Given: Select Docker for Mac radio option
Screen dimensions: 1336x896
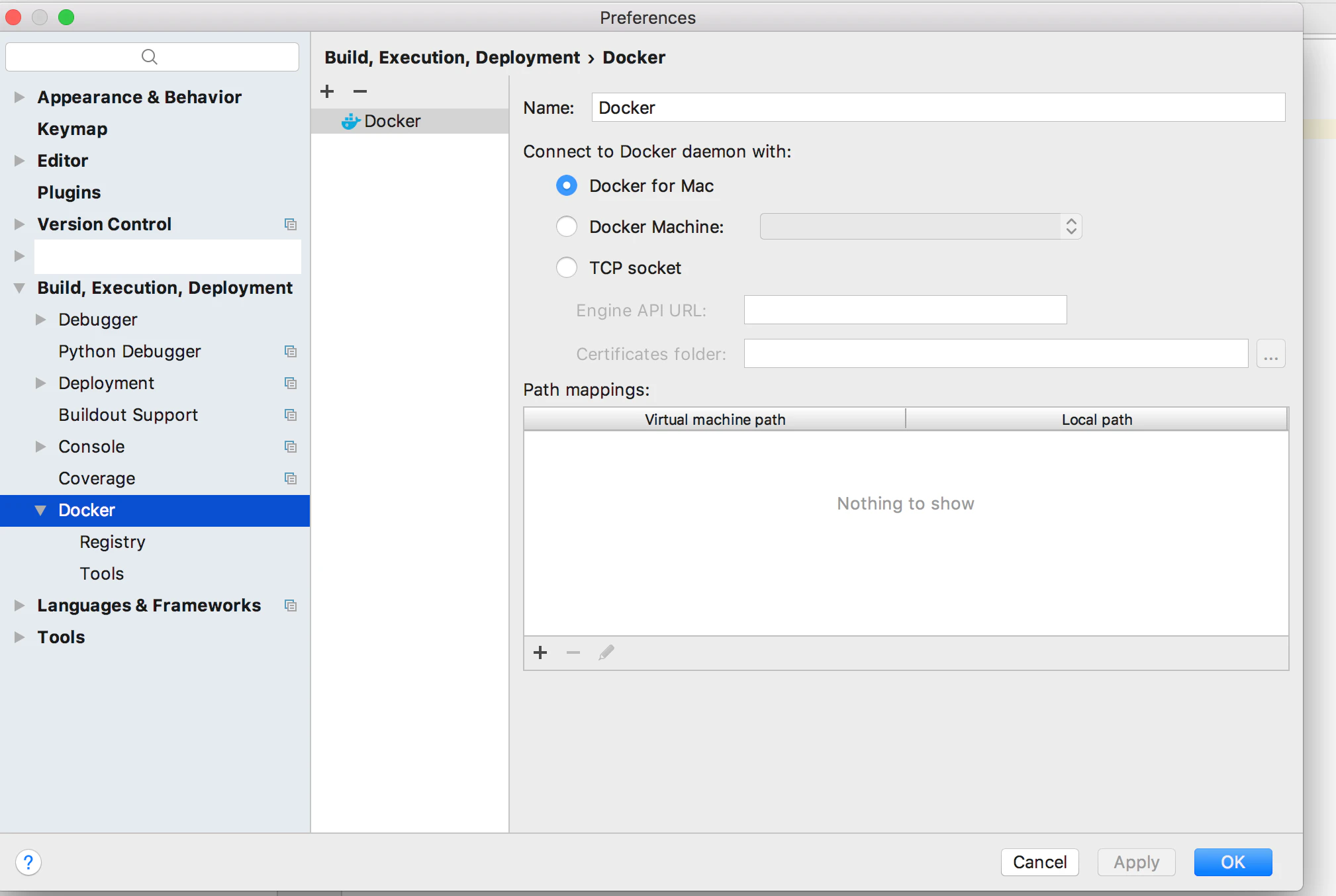Looking at the screenshot, I should (x=567, y=186).
